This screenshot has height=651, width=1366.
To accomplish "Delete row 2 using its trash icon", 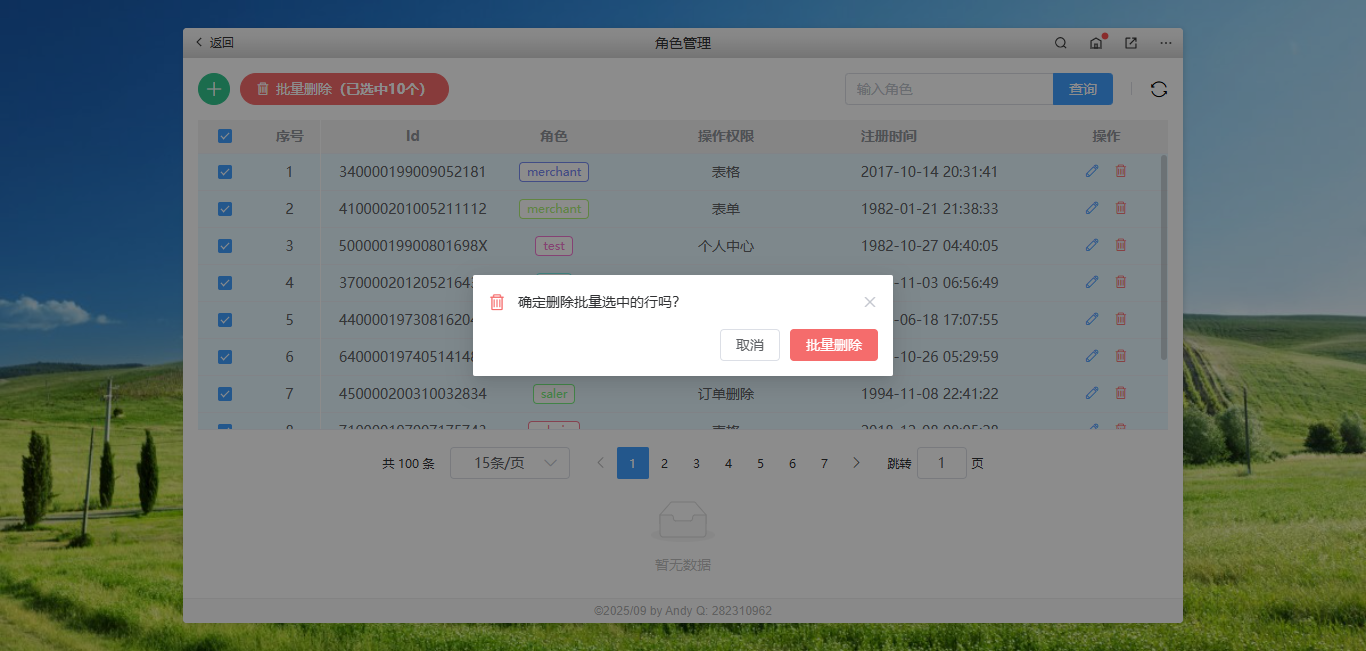I will [x=1120, y=208].
